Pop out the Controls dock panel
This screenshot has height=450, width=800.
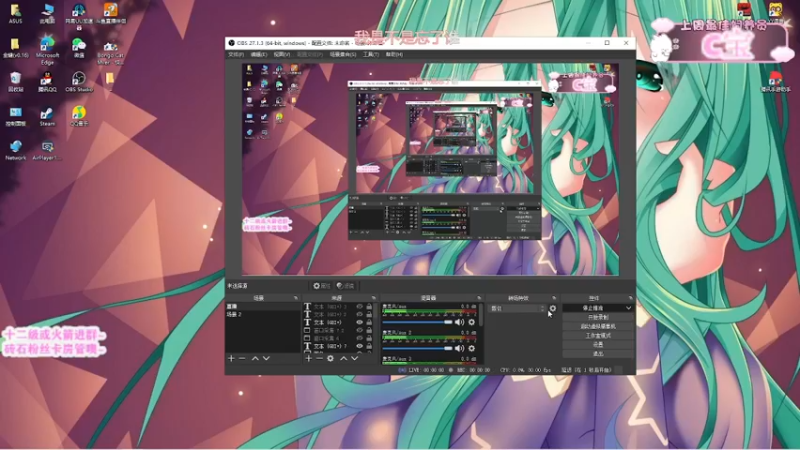click(x=631, y=298)
